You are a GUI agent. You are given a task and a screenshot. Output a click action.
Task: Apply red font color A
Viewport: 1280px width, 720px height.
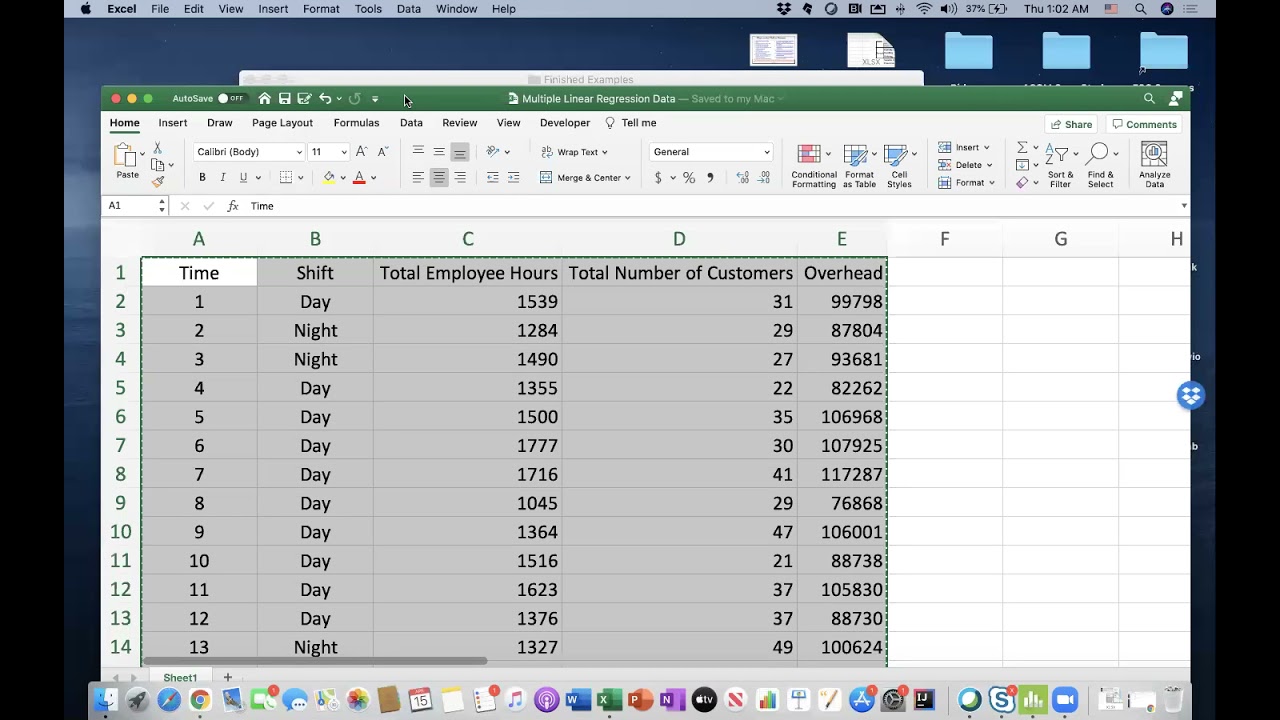[x=359, y=178]
